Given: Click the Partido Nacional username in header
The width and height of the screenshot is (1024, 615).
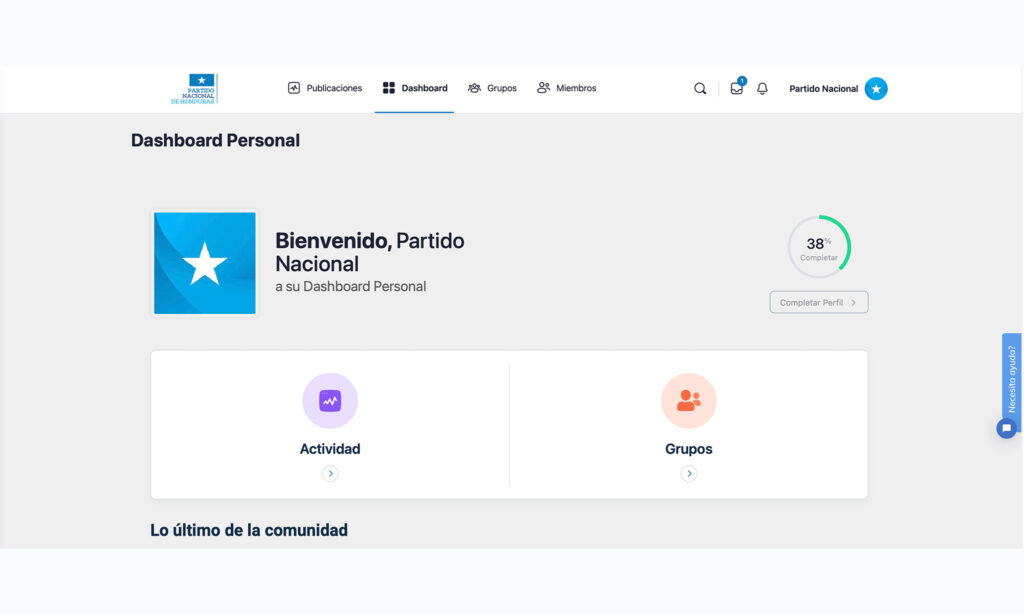Looking at the screenshot, I should (823, 89).
